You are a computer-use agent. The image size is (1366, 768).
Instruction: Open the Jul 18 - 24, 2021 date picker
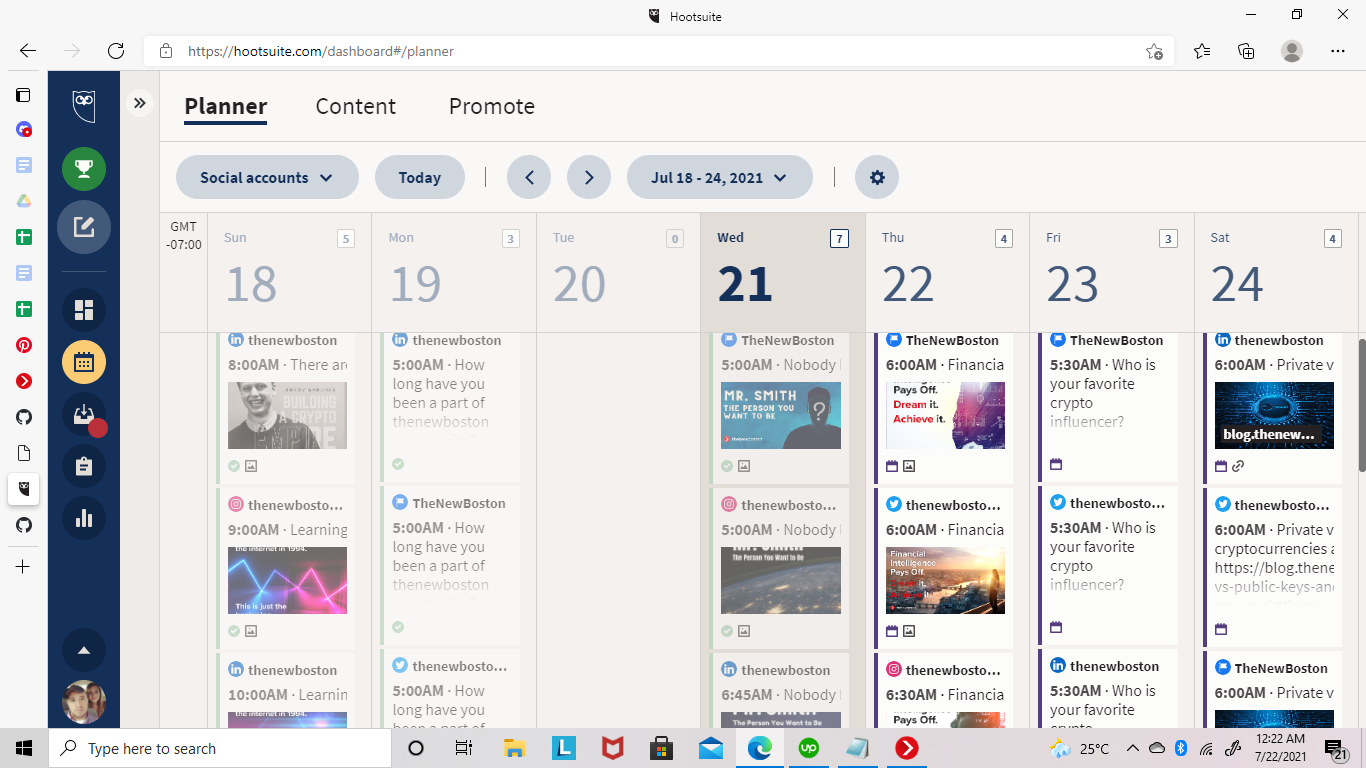(719, 177)
